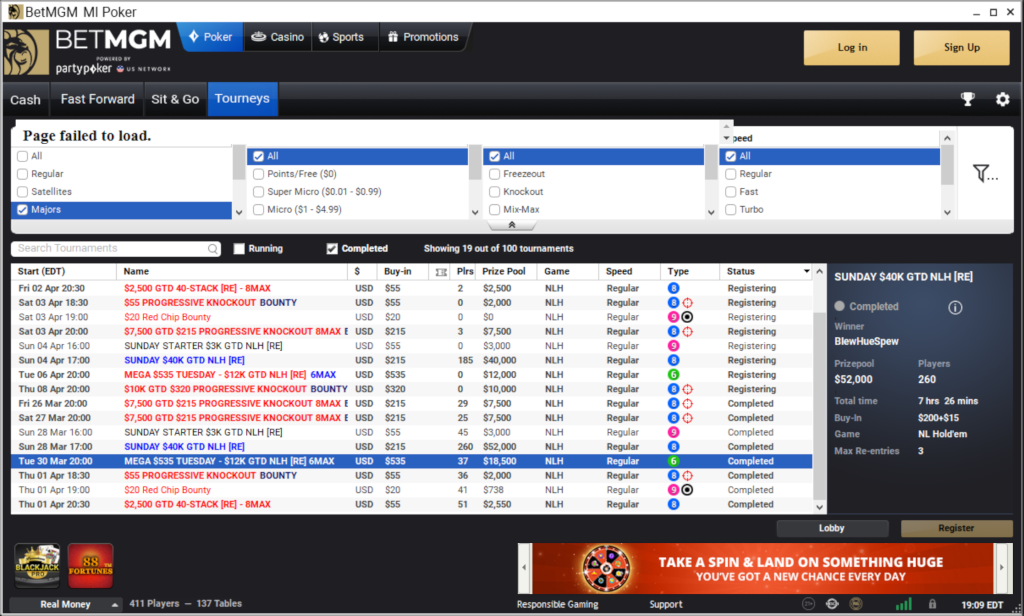Uncheck the Majors filter
The image size is (1024, 616).
(23, 210)
